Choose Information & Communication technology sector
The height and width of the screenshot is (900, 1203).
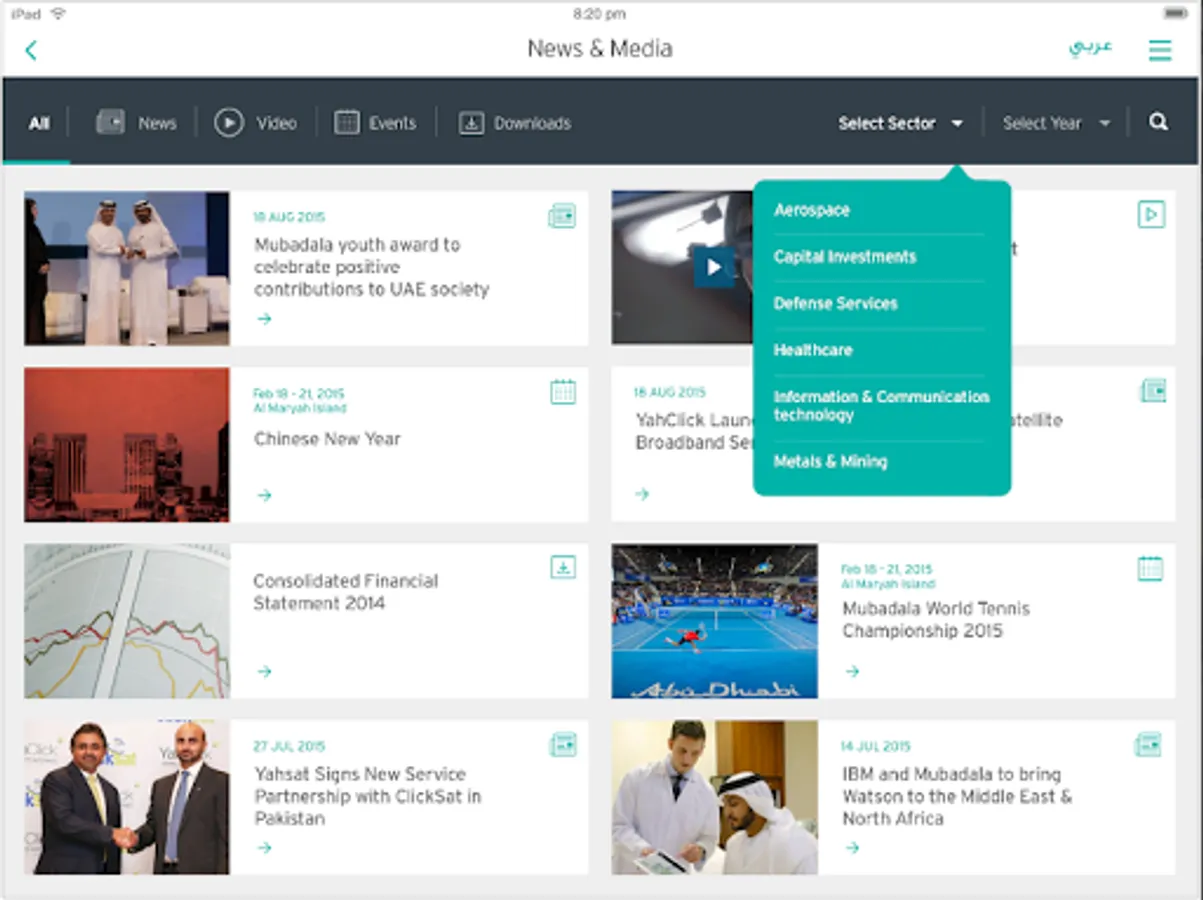tap(881, 405)
